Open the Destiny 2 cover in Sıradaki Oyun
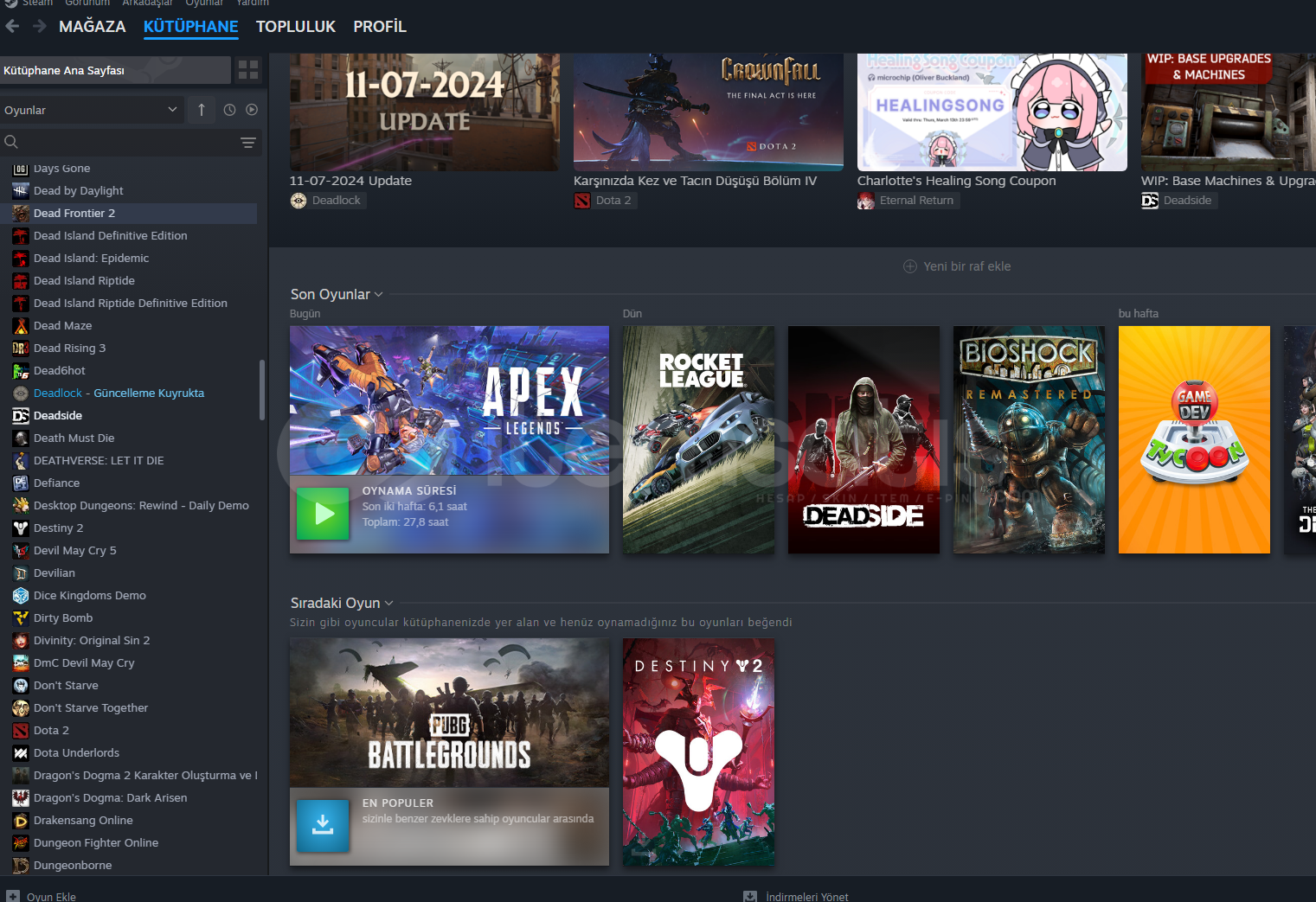The height and width of the screenshot is (902, 1316). point(698,752)
